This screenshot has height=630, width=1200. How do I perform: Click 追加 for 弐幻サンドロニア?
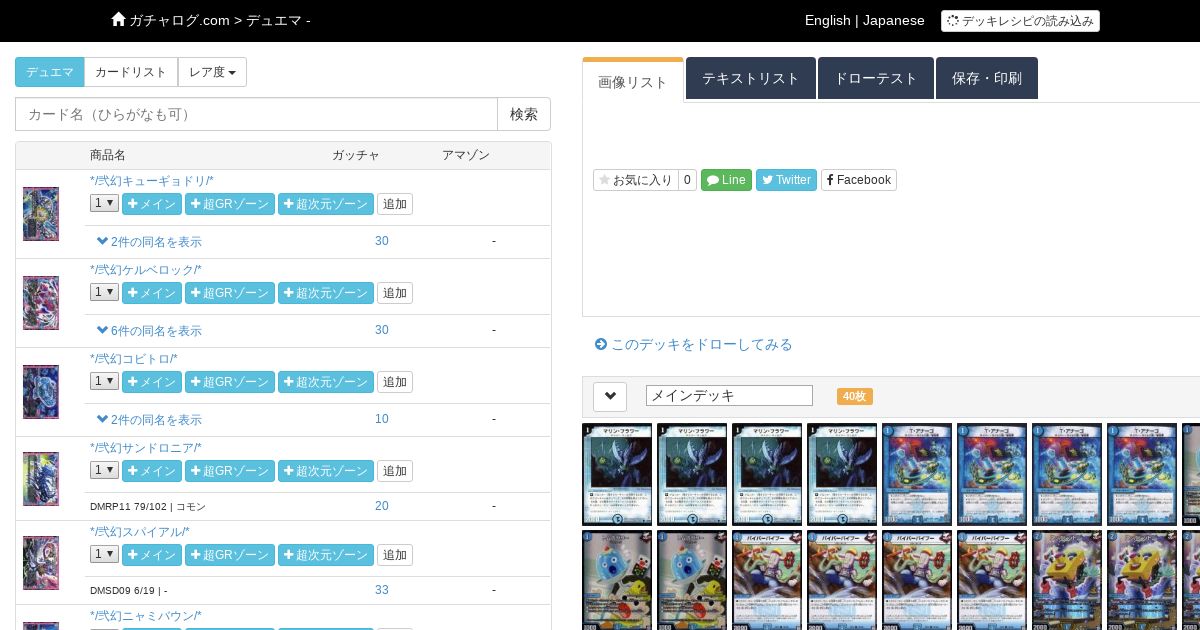tap(395, 471)
